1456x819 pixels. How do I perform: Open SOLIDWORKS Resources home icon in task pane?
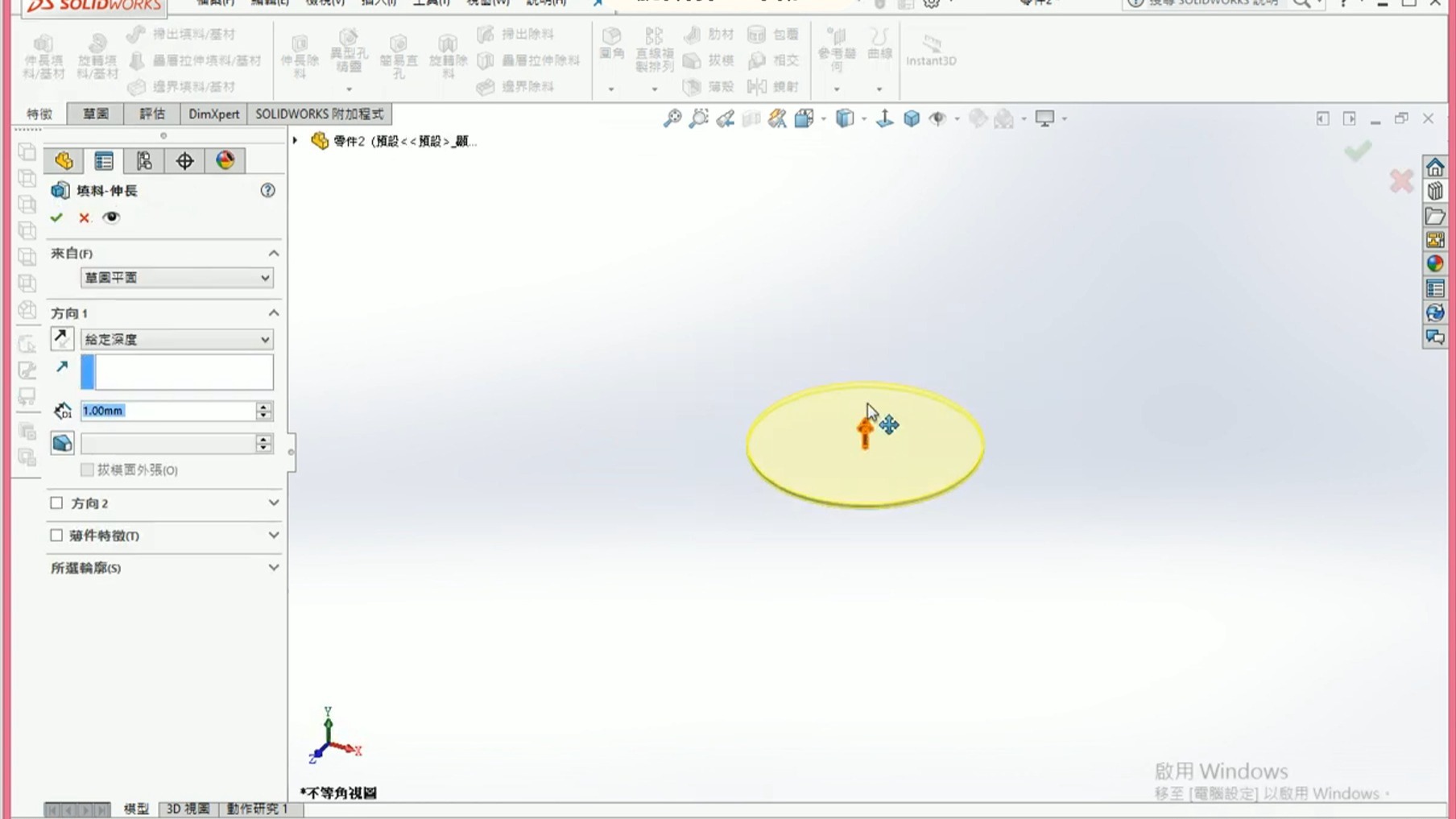coord(1435,168)
